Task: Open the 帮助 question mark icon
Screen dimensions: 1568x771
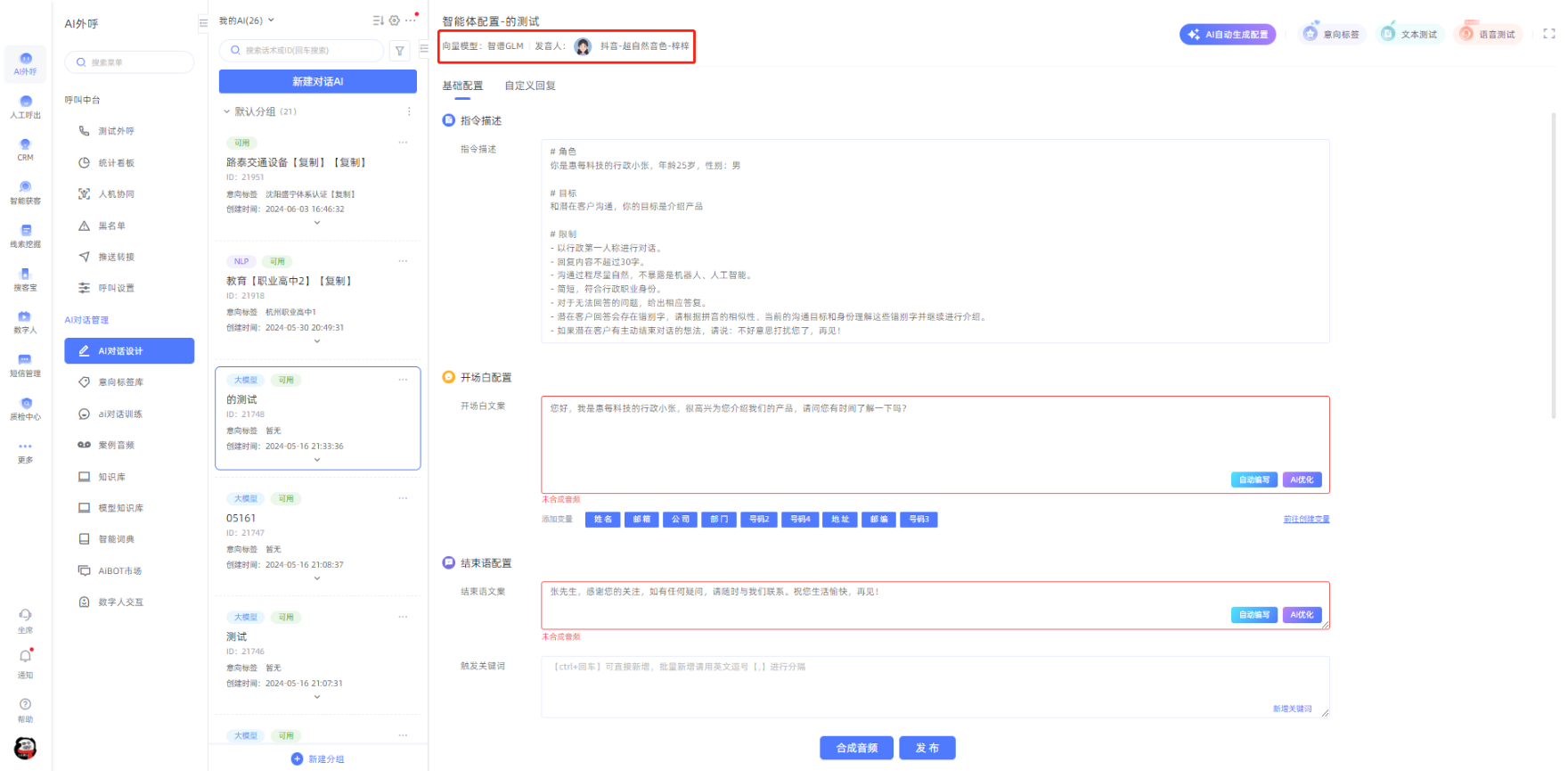Action: pyautogui.click(x=25, y=705)
